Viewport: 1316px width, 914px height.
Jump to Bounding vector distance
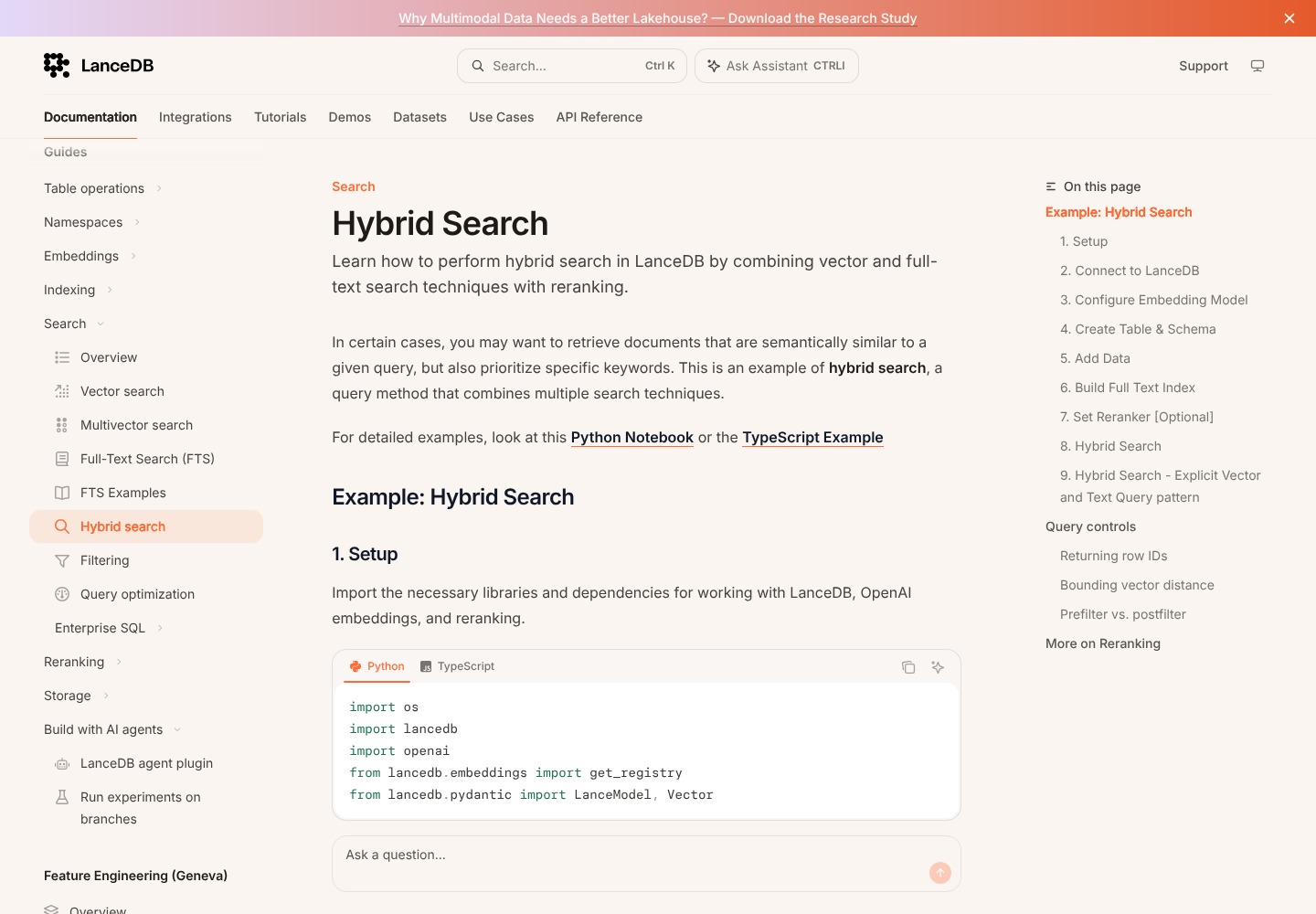pyautogui.click(x=1137, y=585)
